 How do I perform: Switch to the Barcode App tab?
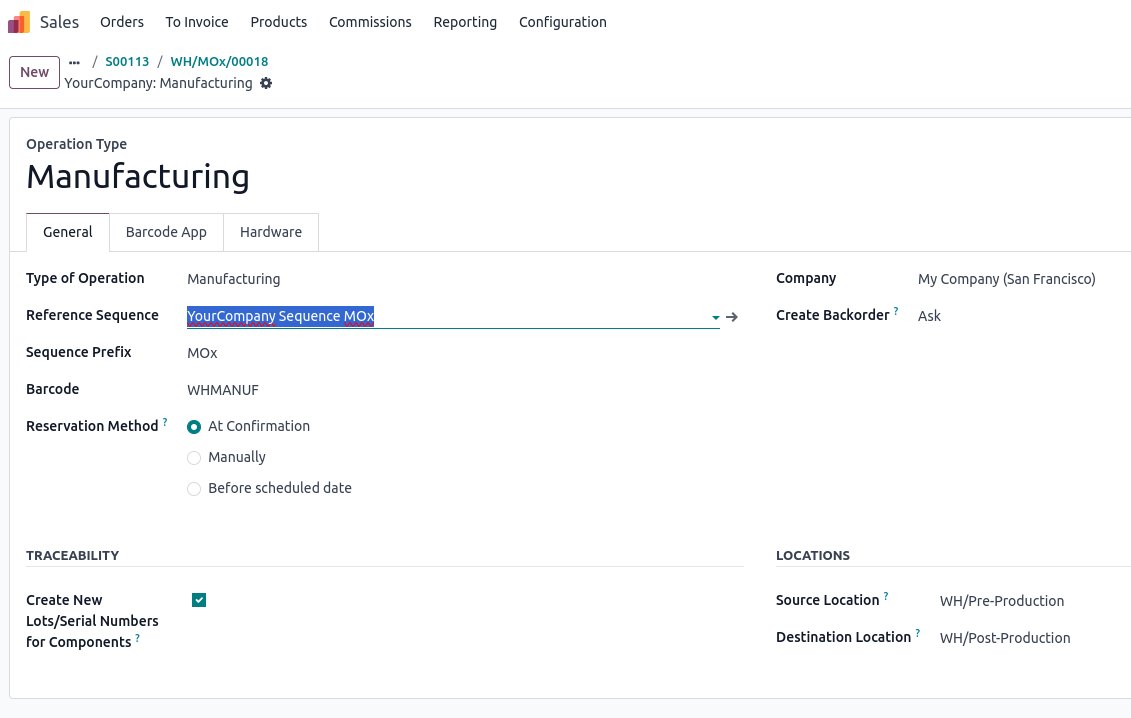click(x=166, y=232)
